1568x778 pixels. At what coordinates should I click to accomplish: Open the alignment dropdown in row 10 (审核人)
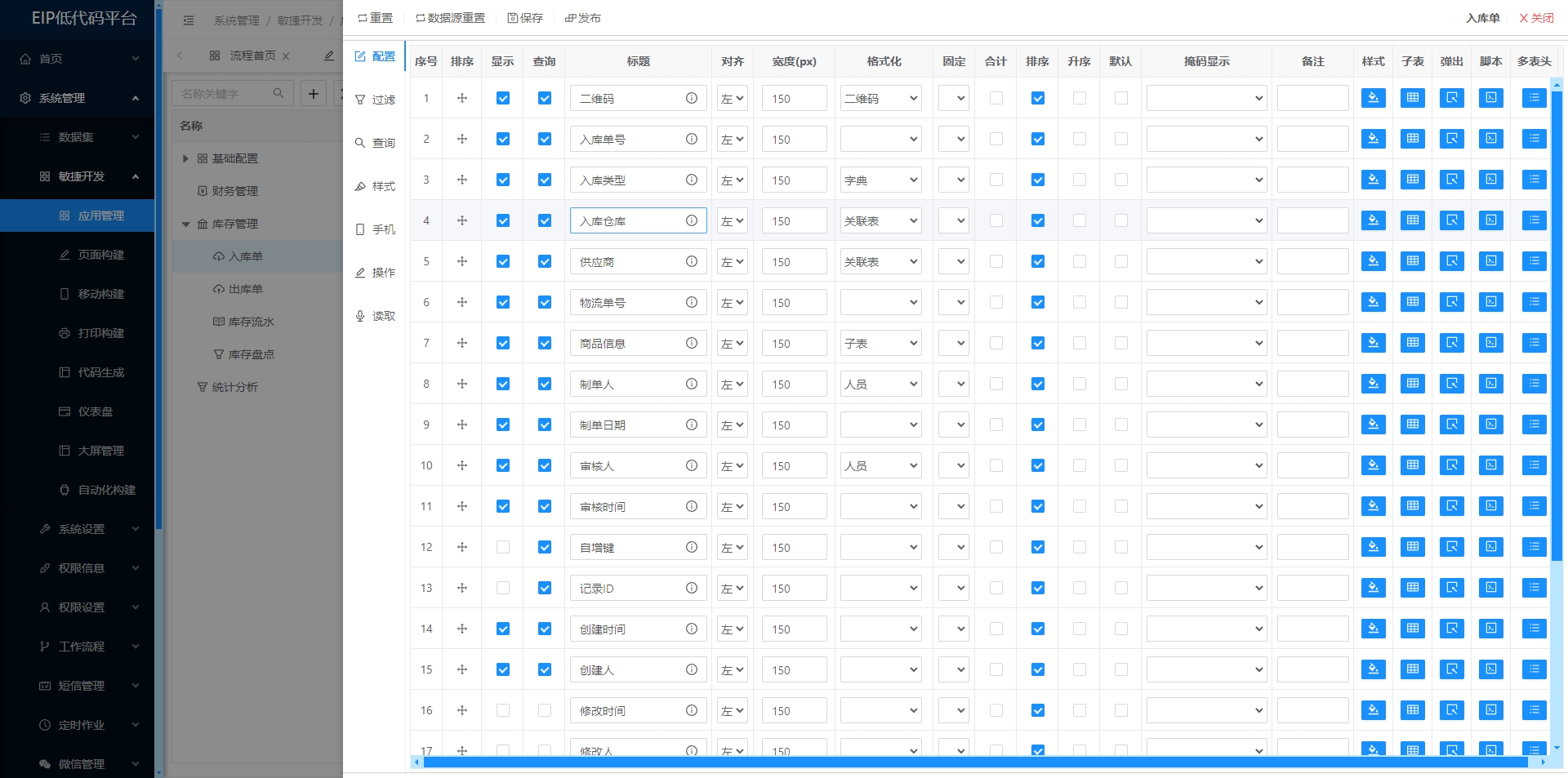click(x=733, y=465)
